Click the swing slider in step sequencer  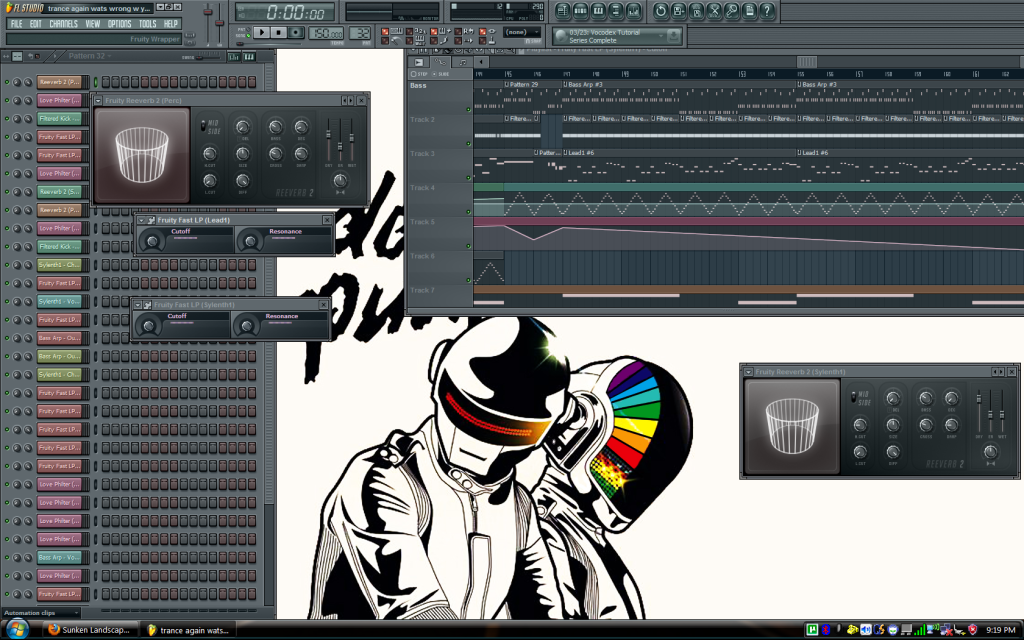click(x=199, y=57)
